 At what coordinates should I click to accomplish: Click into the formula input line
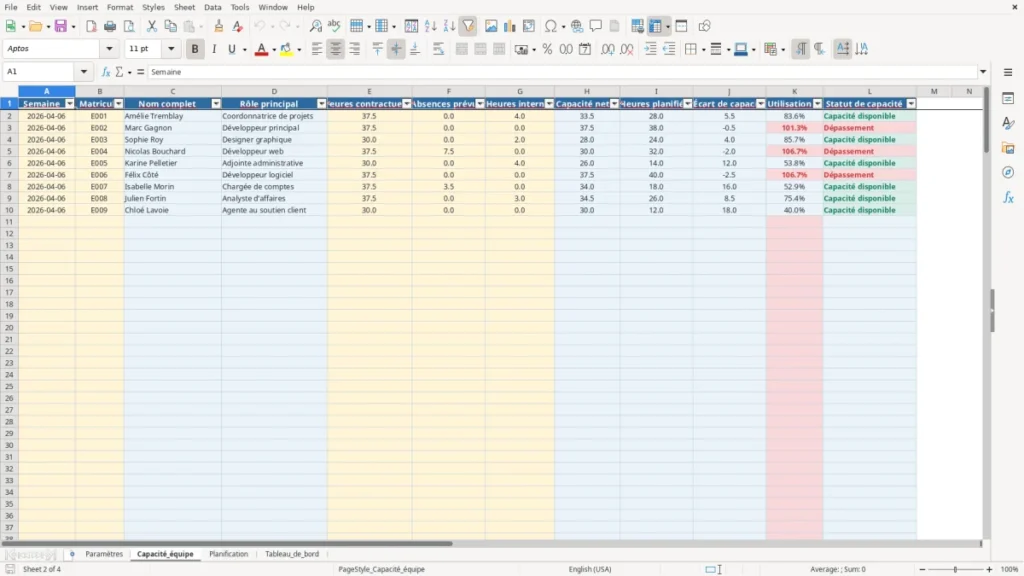click(x=562, y=72)
